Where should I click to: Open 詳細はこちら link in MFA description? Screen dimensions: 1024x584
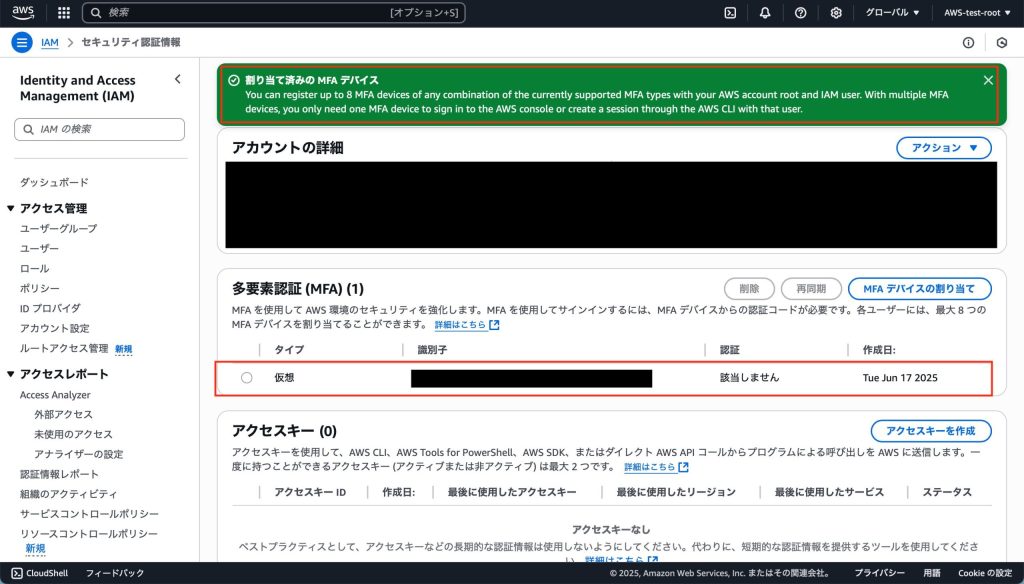[x=466, y=325]
